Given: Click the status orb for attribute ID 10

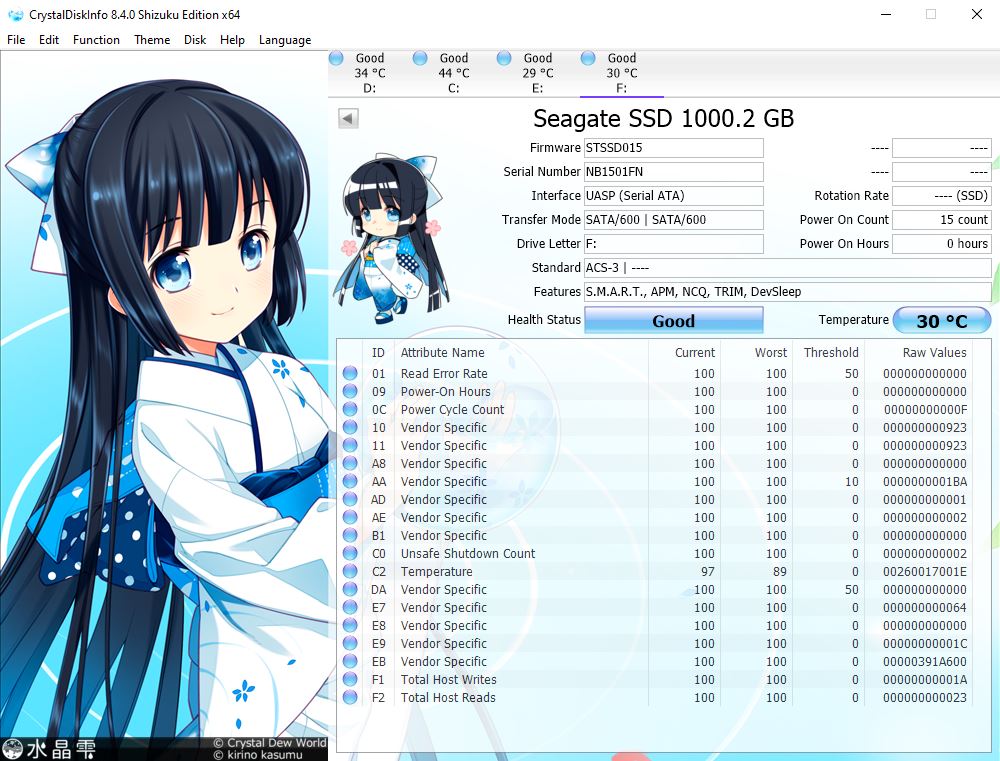Looking at the screenshot, I should [350, 427].
